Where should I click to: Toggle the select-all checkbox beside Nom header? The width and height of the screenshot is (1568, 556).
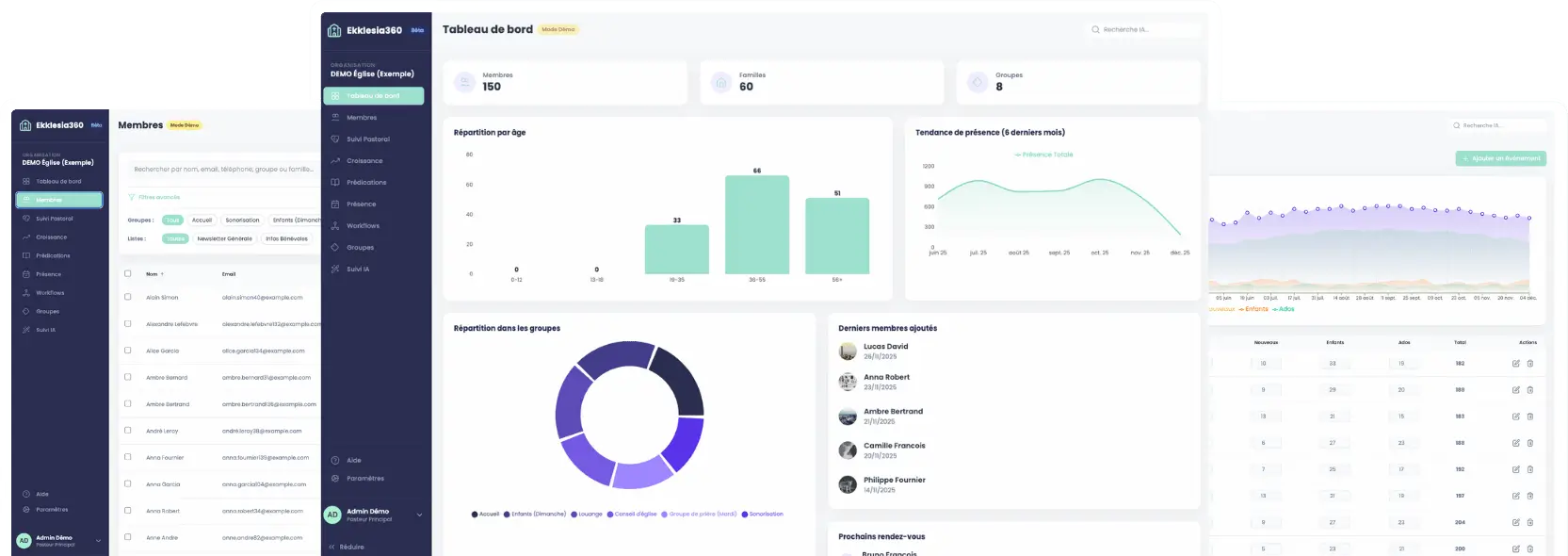tap(128, 274)
